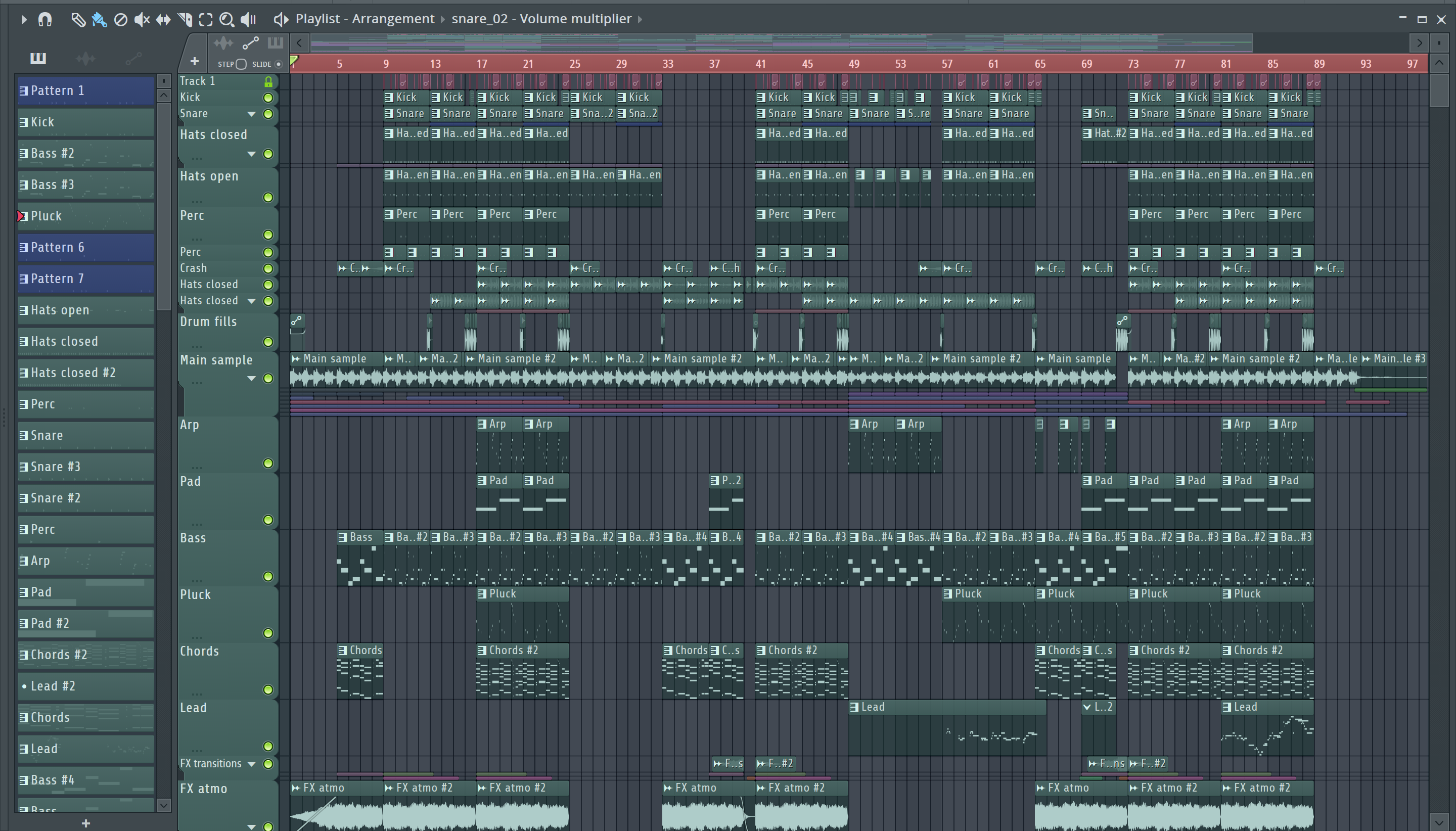Select the Slip tool

click(163, 19)
